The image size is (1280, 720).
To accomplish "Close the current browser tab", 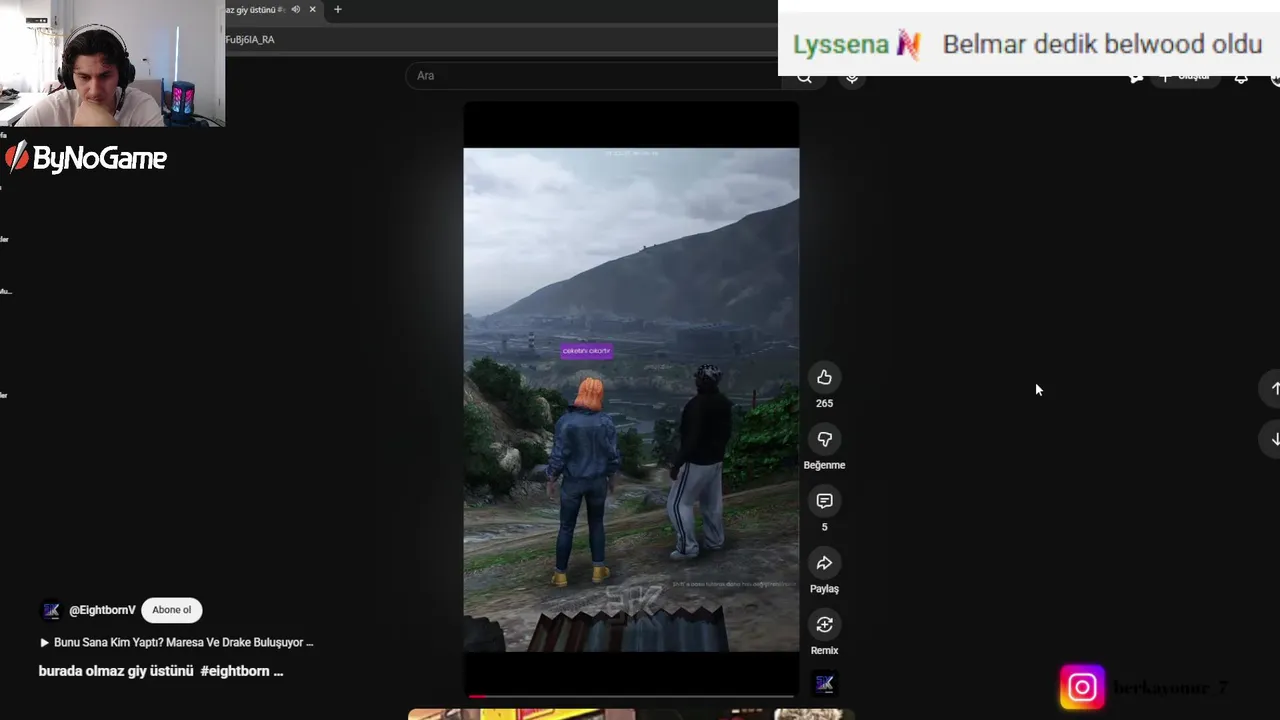I will click(312, 9).
